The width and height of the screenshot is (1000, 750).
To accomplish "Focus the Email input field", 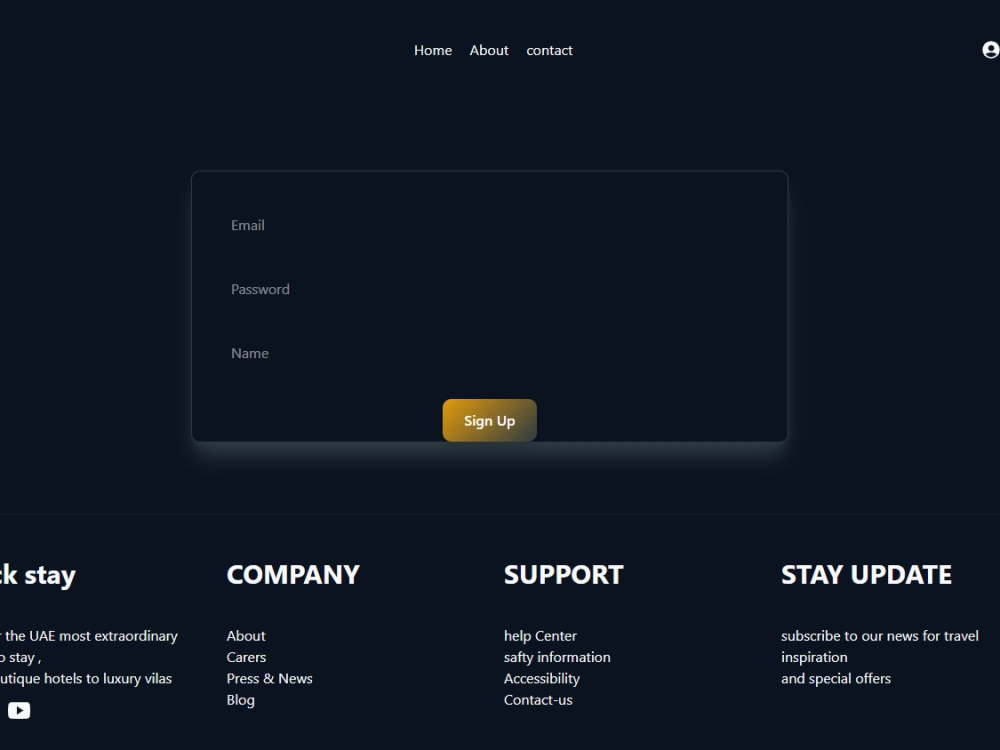I will click(489, 225).
